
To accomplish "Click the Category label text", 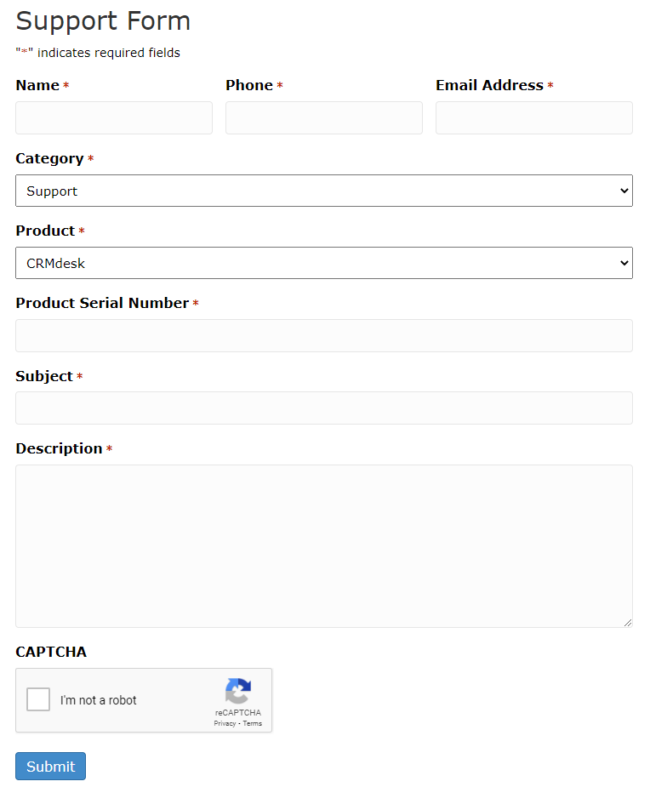I will pyautogui.click(x=50, y=159).
